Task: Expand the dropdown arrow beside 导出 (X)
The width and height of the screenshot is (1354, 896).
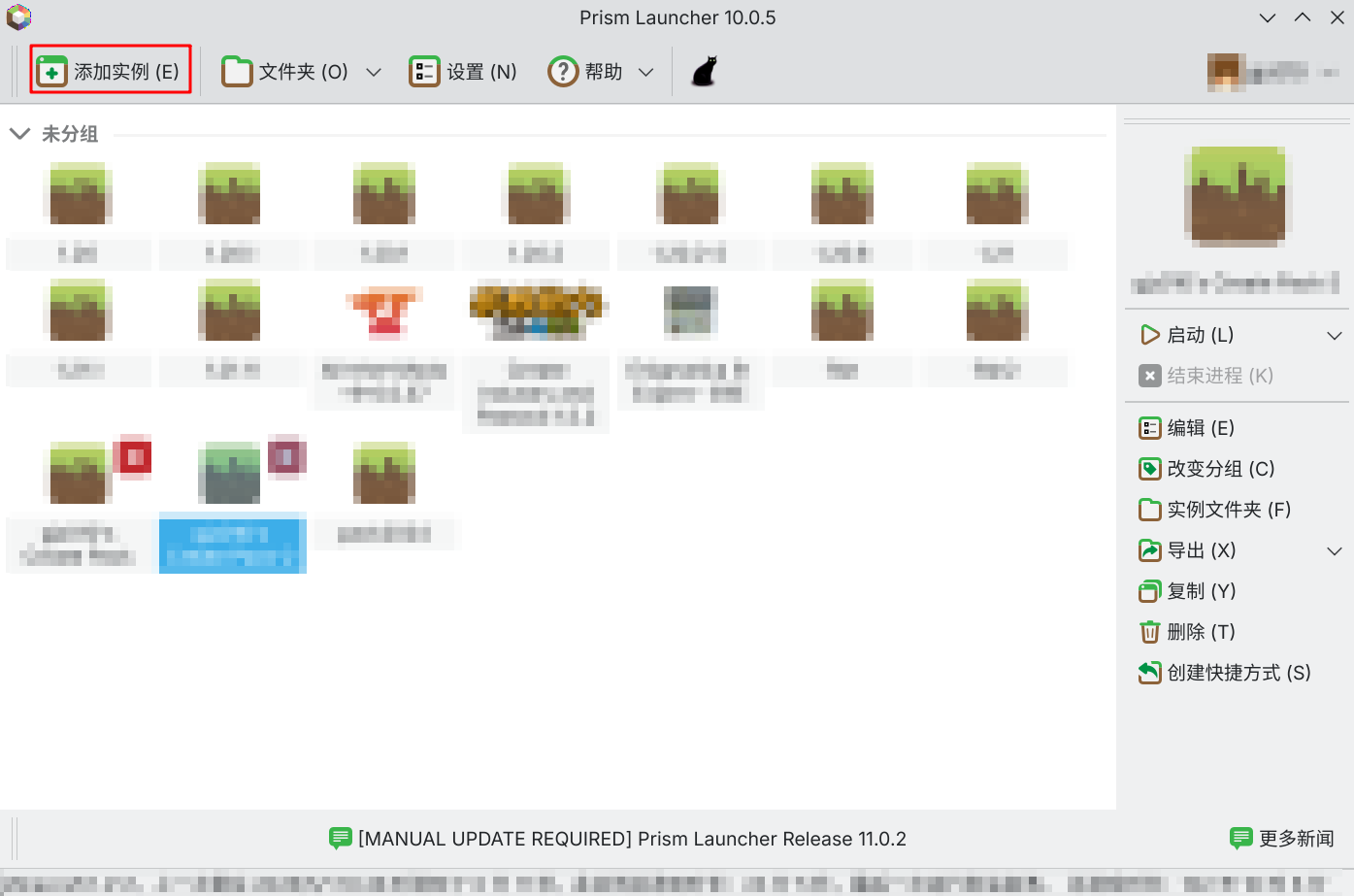Action: (x=1335, y=550)
